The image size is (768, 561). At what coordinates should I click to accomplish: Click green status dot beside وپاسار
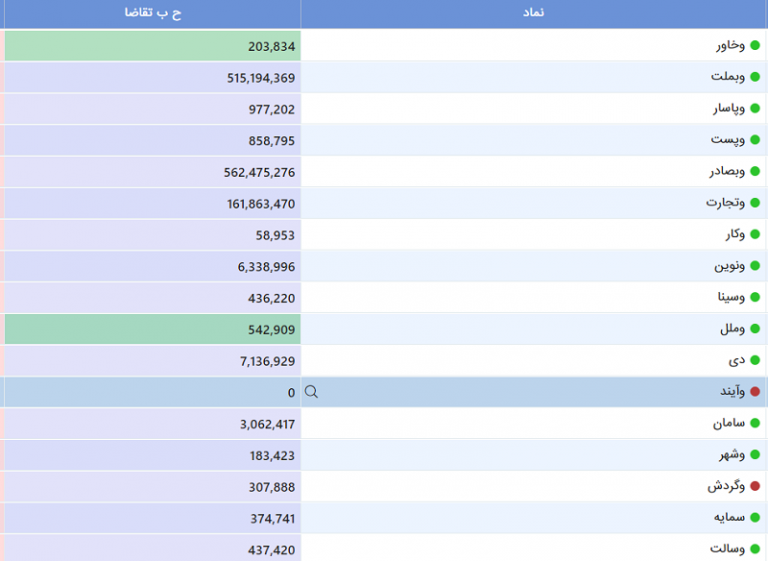coord(755,108)
